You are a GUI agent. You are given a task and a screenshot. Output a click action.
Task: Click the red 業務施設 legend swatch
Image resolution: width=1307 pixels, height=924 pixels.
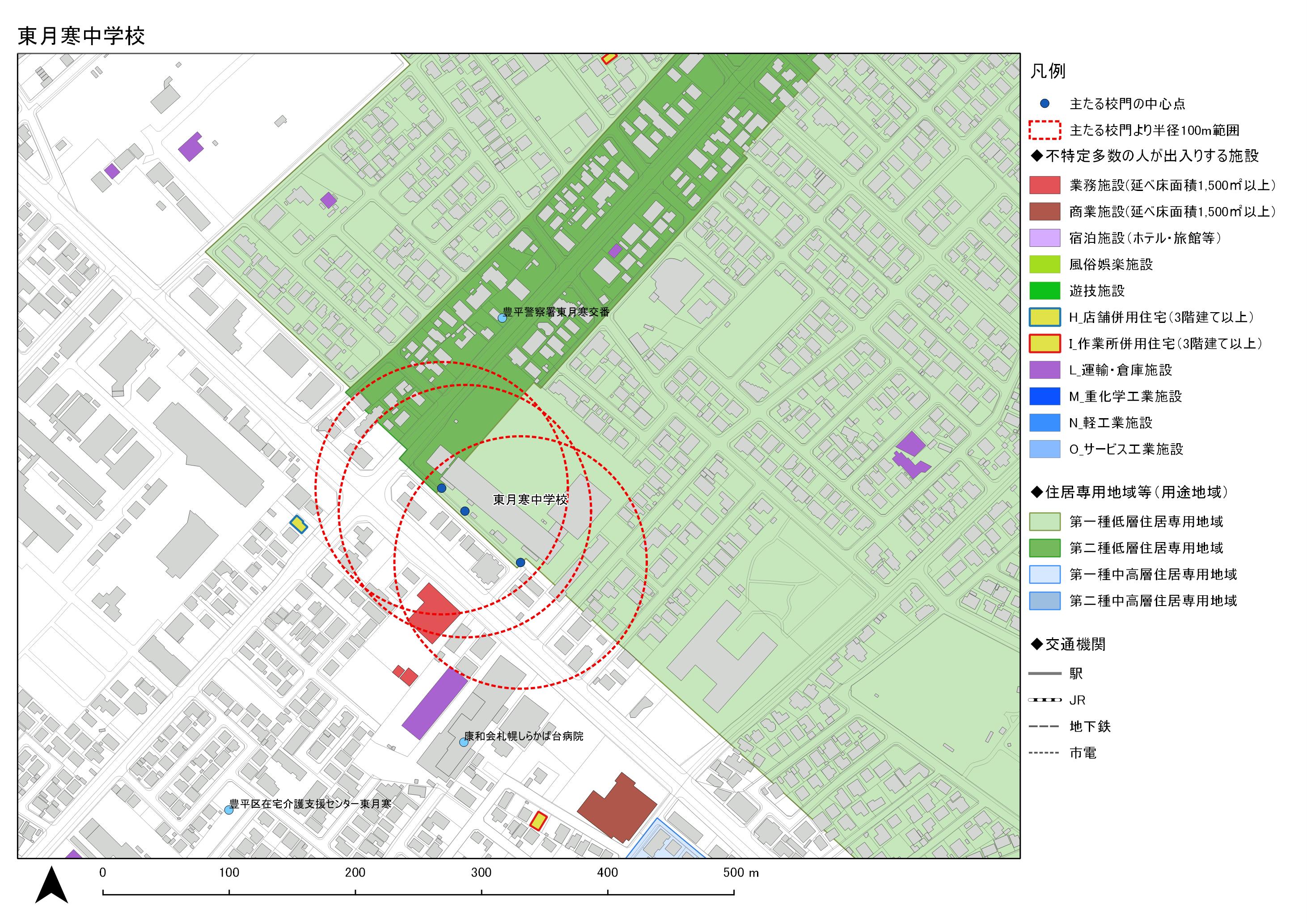tap(1045, 185)
